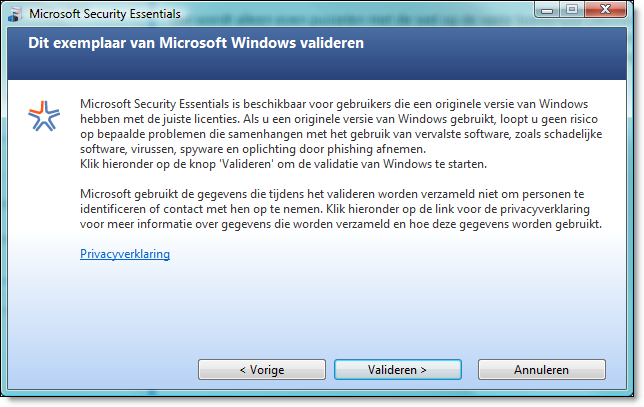Click the 'Microsoft Security Essentials' title bar text

pos(105,14)
